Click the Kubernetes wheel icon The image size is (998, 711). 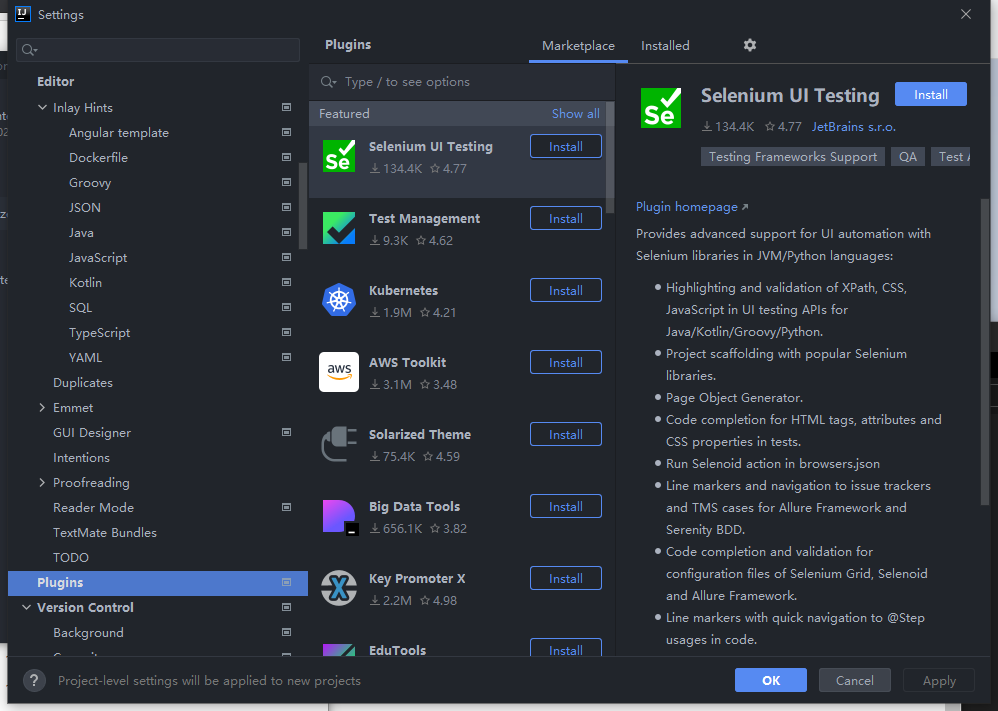[339, 300]
